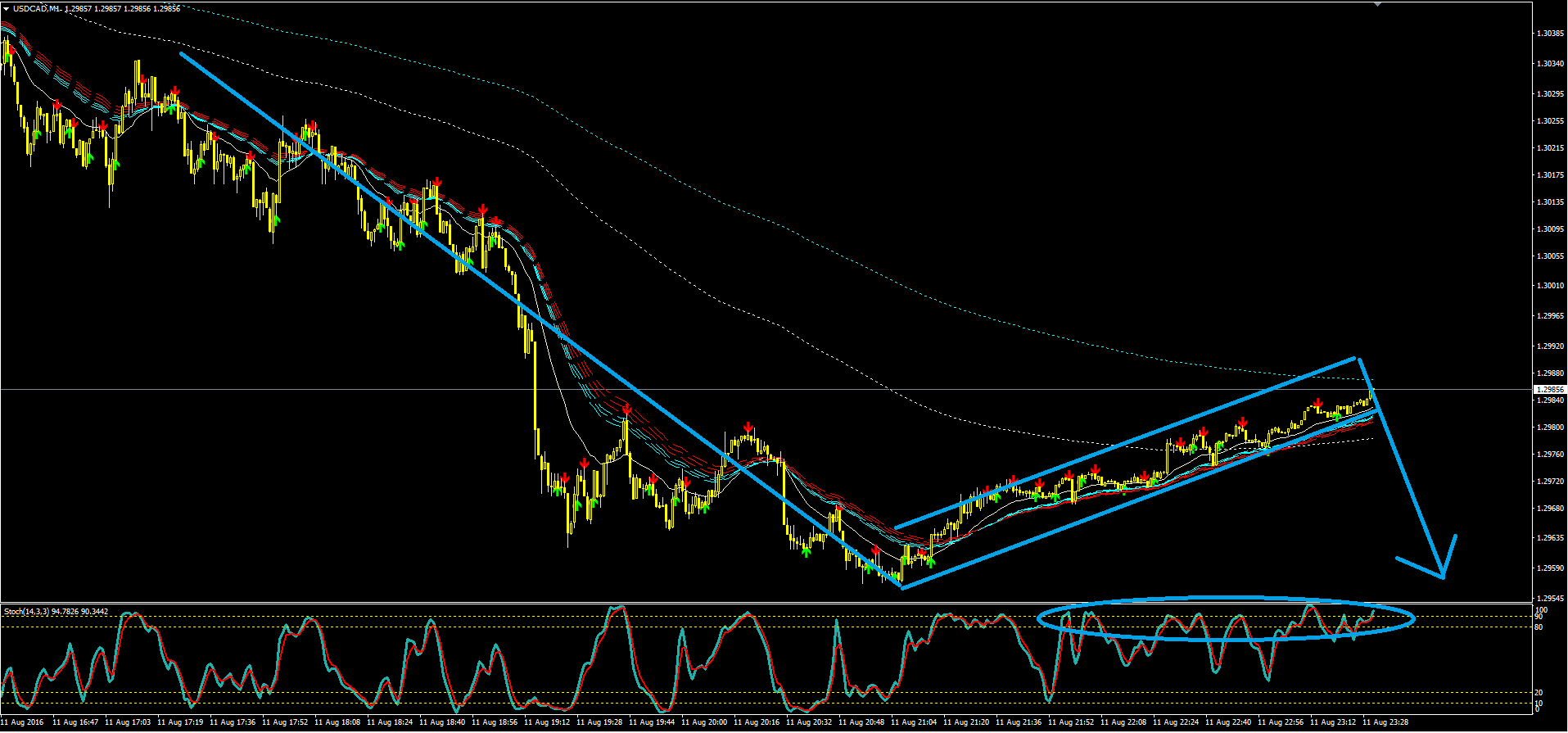Click the 11 Aug 21:36 time label
Screen dimensions: 1568x733
coord(1019,722)
